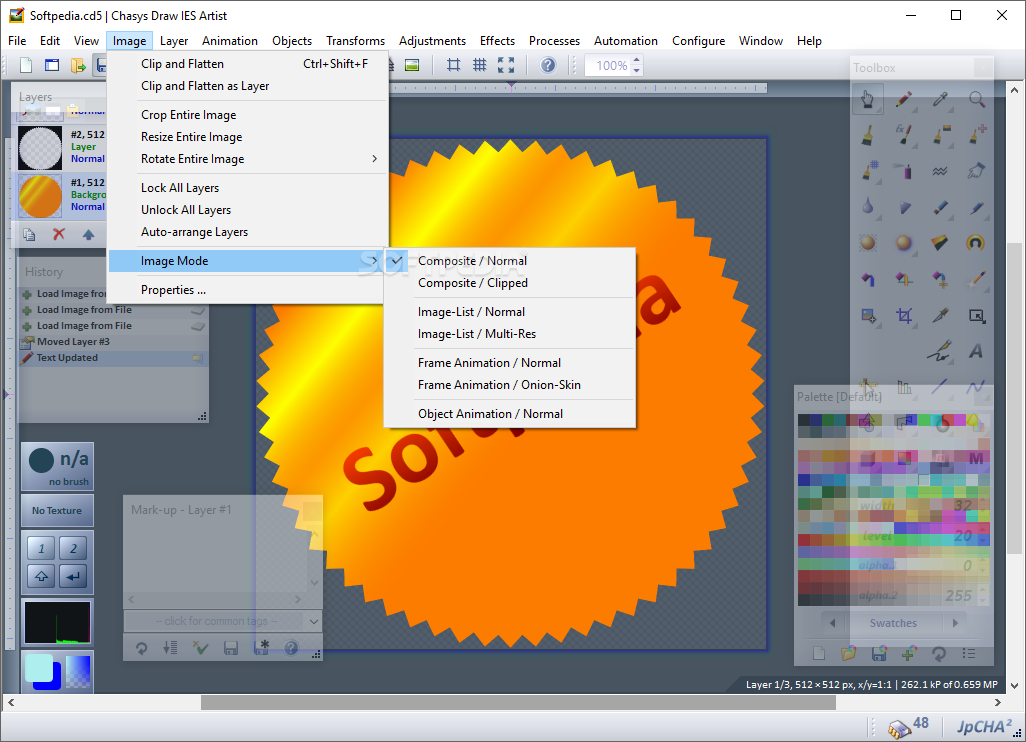The image size is (1026, 742).
Task: Choose Resize Entire Image menu entry
Action: click(x=247, y=137)
